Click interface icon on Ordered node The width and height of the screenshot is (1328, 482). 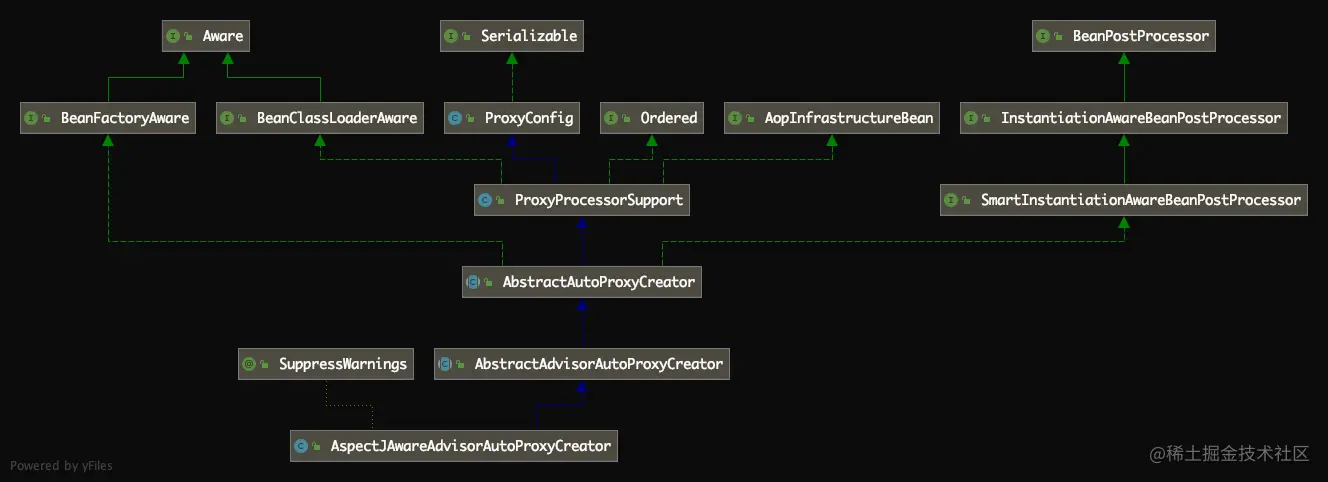coord(612,118)
